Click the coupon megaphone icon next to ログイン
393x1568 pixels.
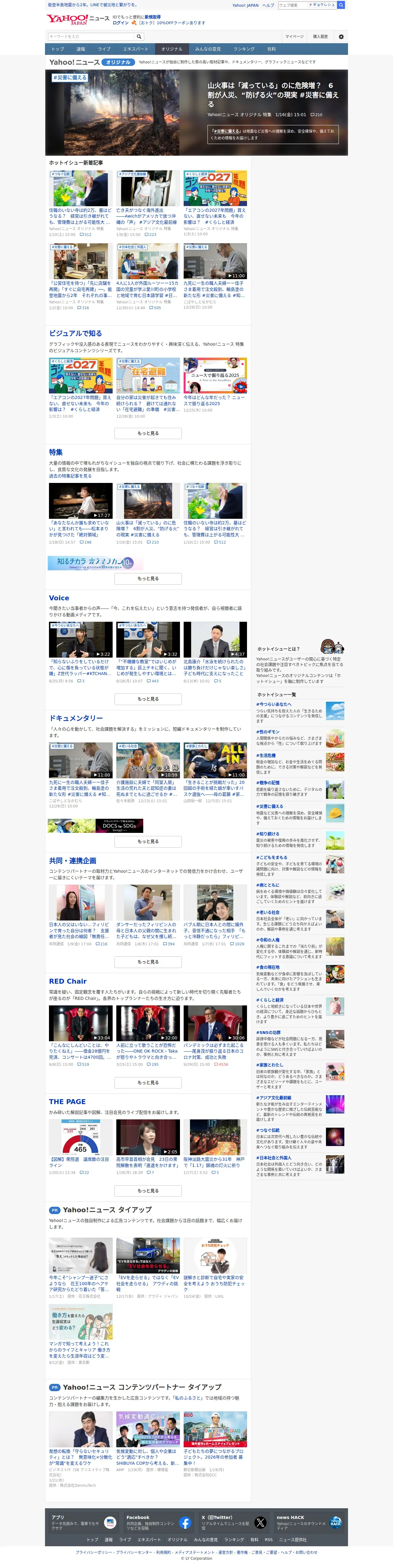tap(134, 23)
